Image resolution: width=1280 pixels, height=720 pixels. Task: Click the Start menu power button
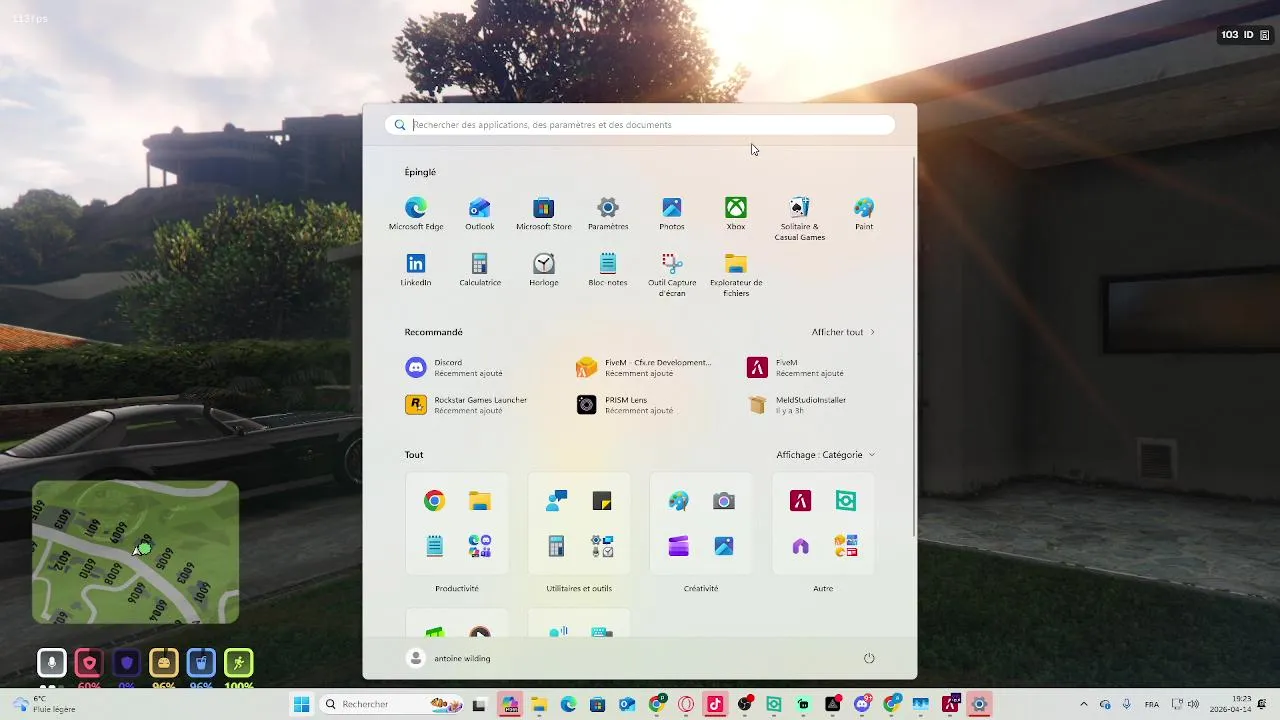click(x=869, y=658)
